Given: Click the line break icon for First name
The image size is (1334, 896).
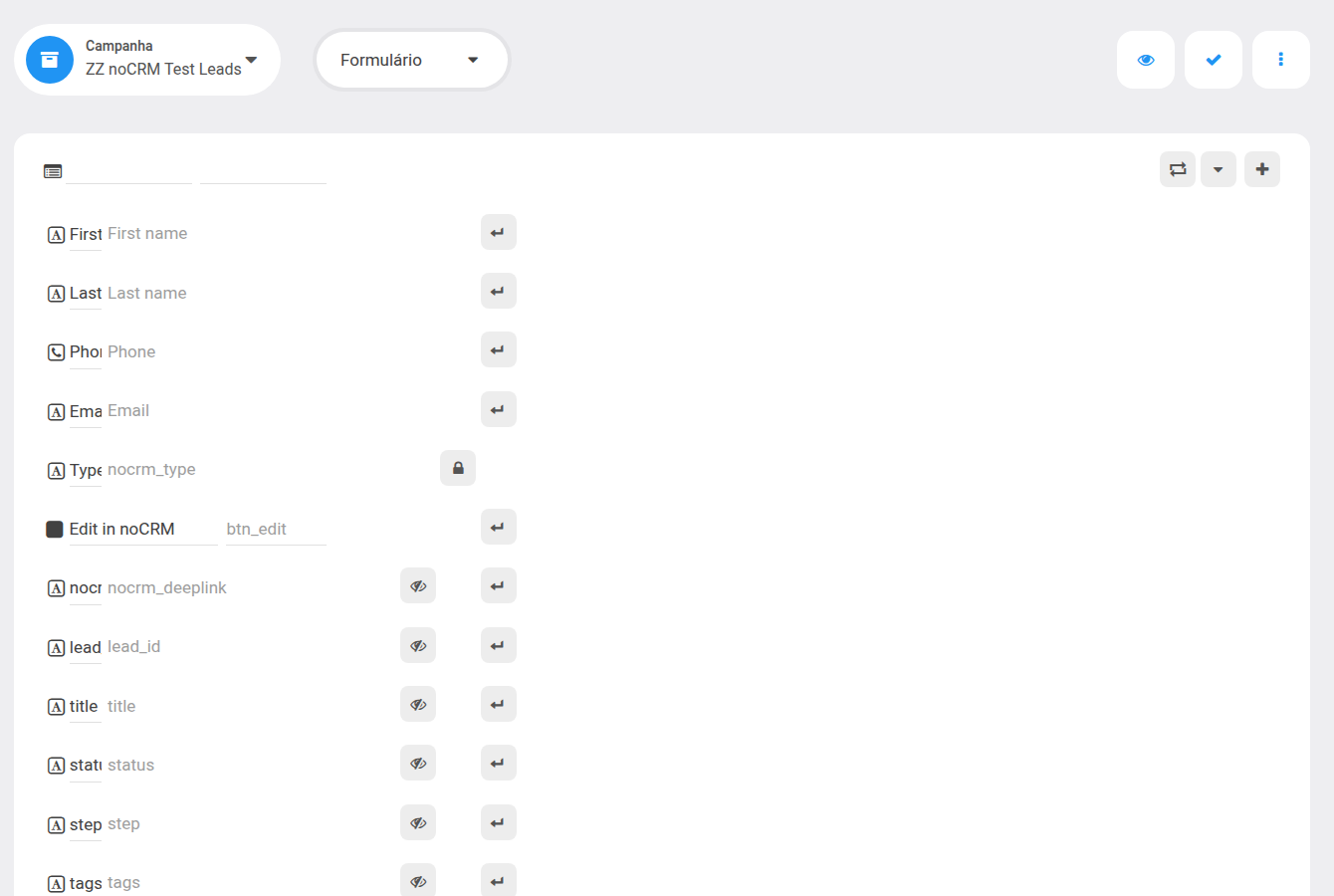Looking at the screenshot, I should point(498,232).
